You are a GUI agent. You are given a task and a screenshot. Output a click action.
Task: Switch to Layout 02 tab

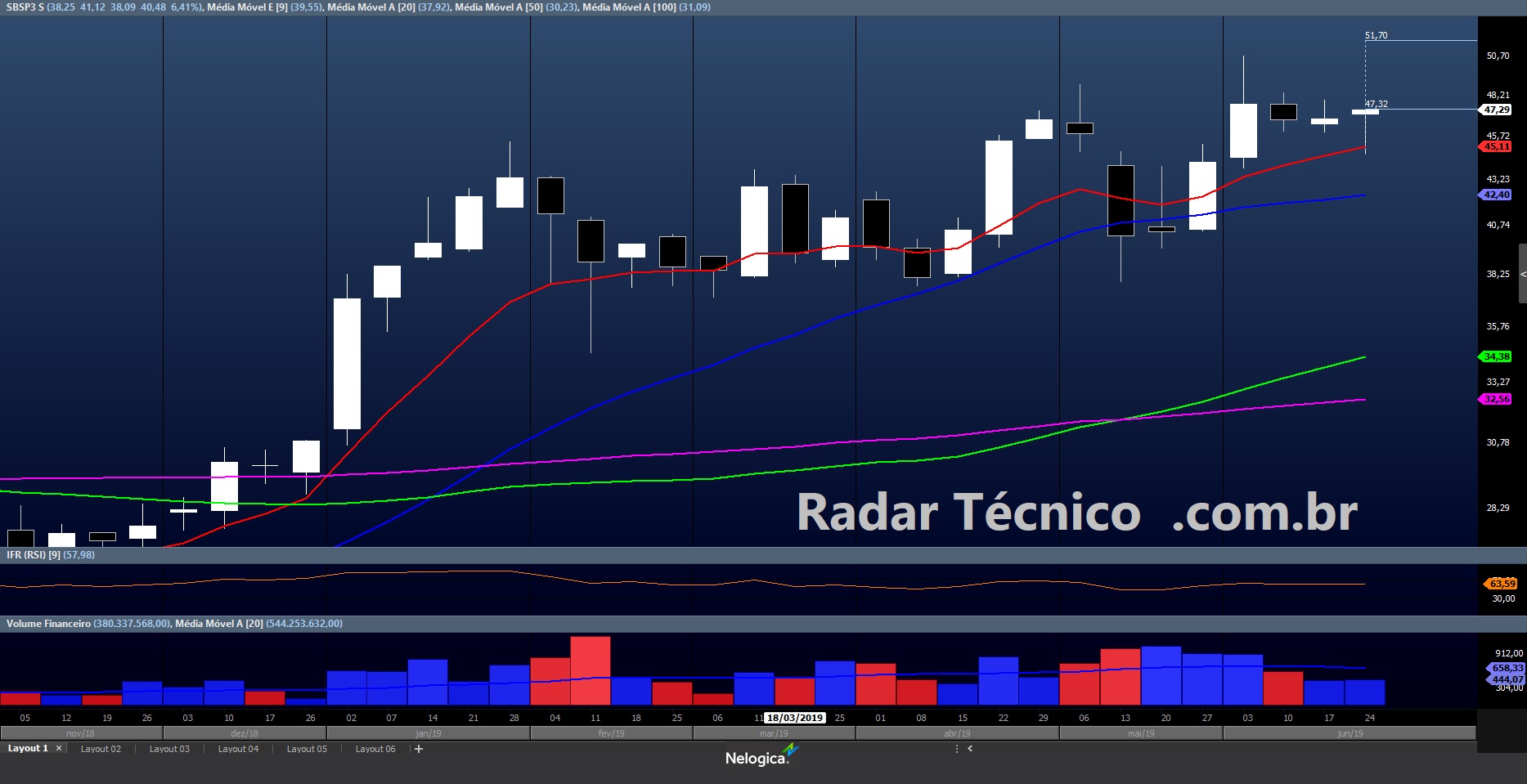point(101,749)
